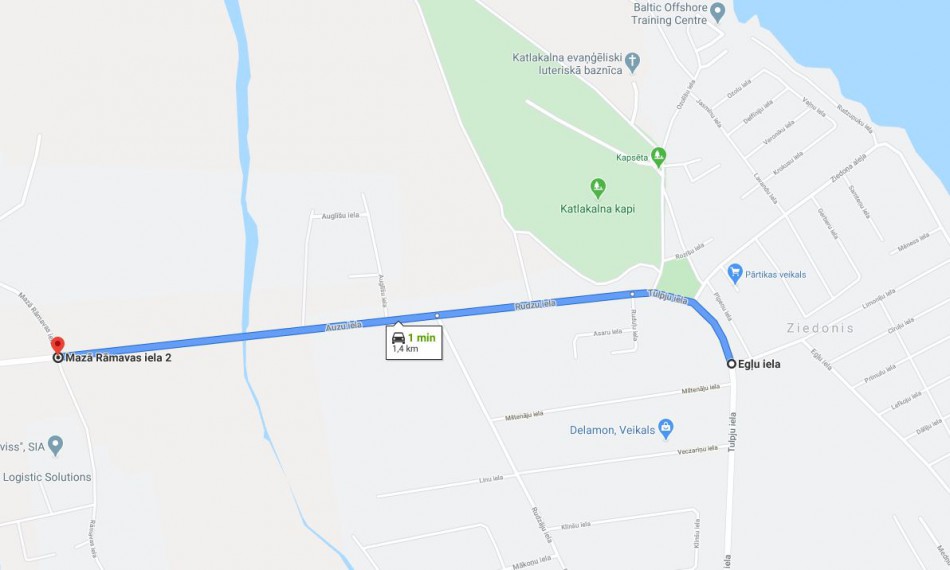Select the Baltic Offshore Training Centre pin

click(717, 12)
